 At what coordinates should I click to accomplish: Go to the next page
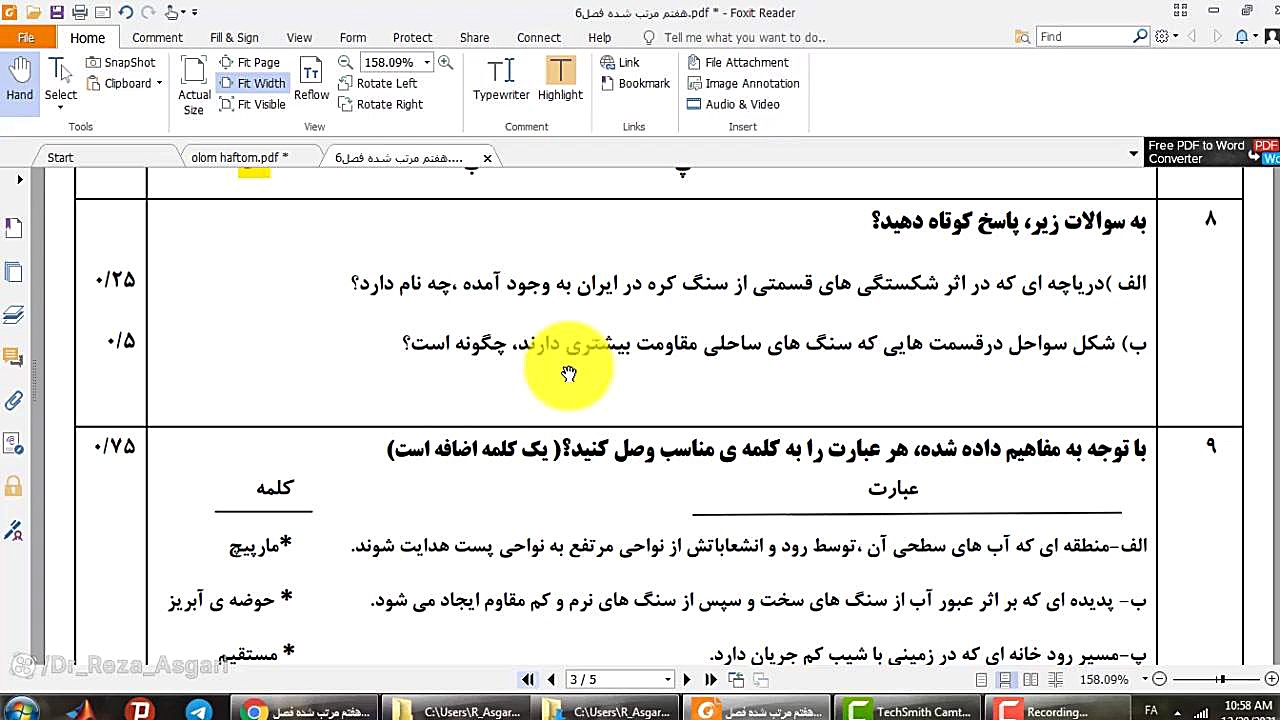coord(686,680)
